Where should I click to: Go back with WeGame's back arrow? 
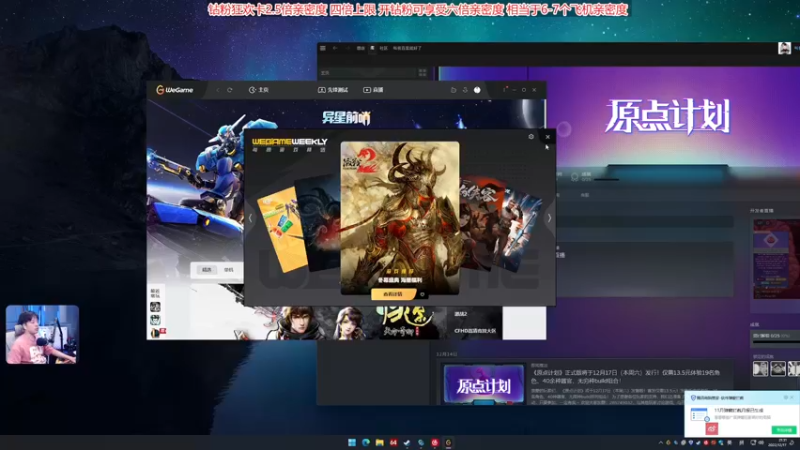coord(217,90)
